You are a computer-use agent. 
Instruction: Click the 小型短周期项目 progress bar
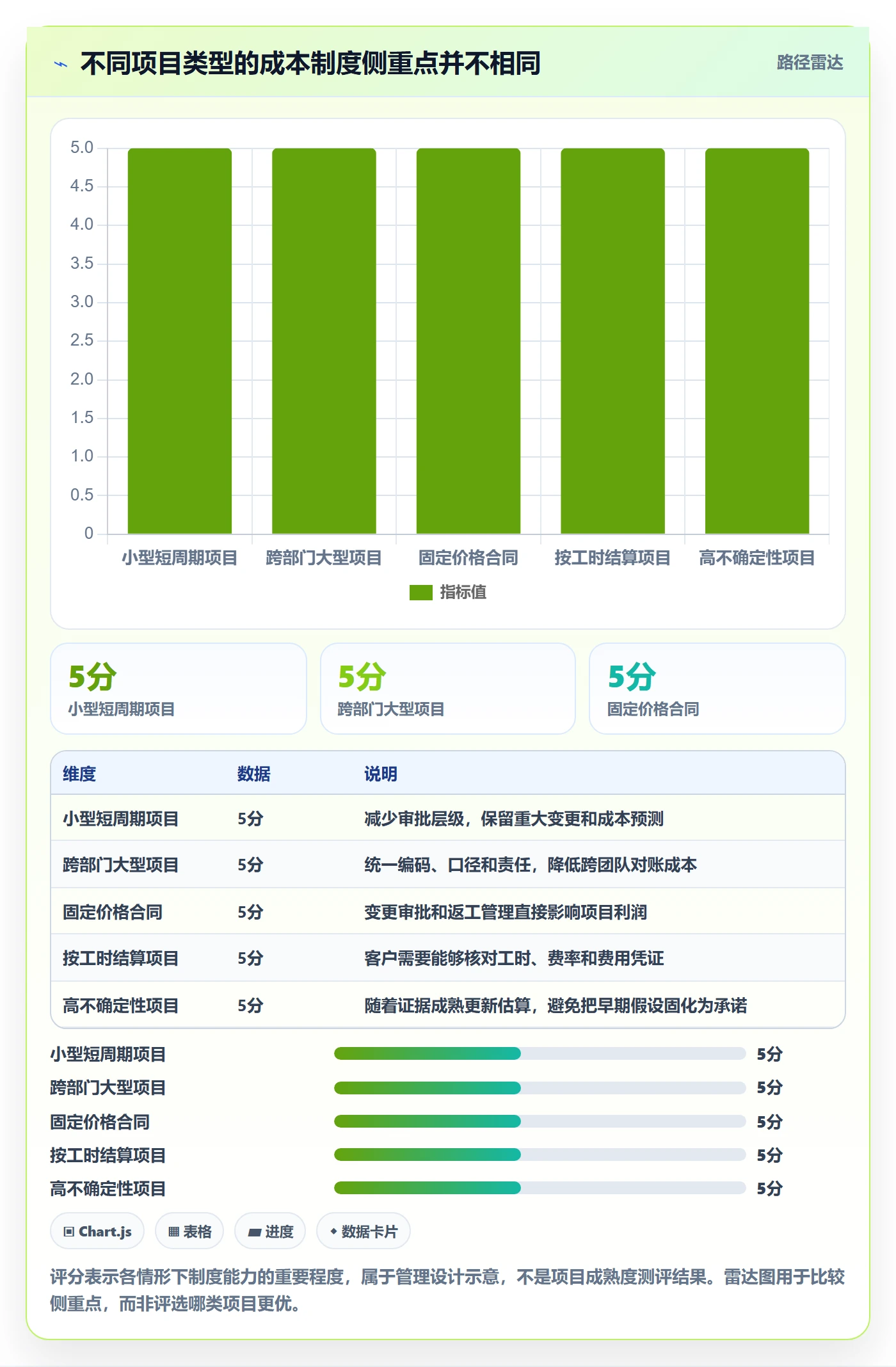540,1053
